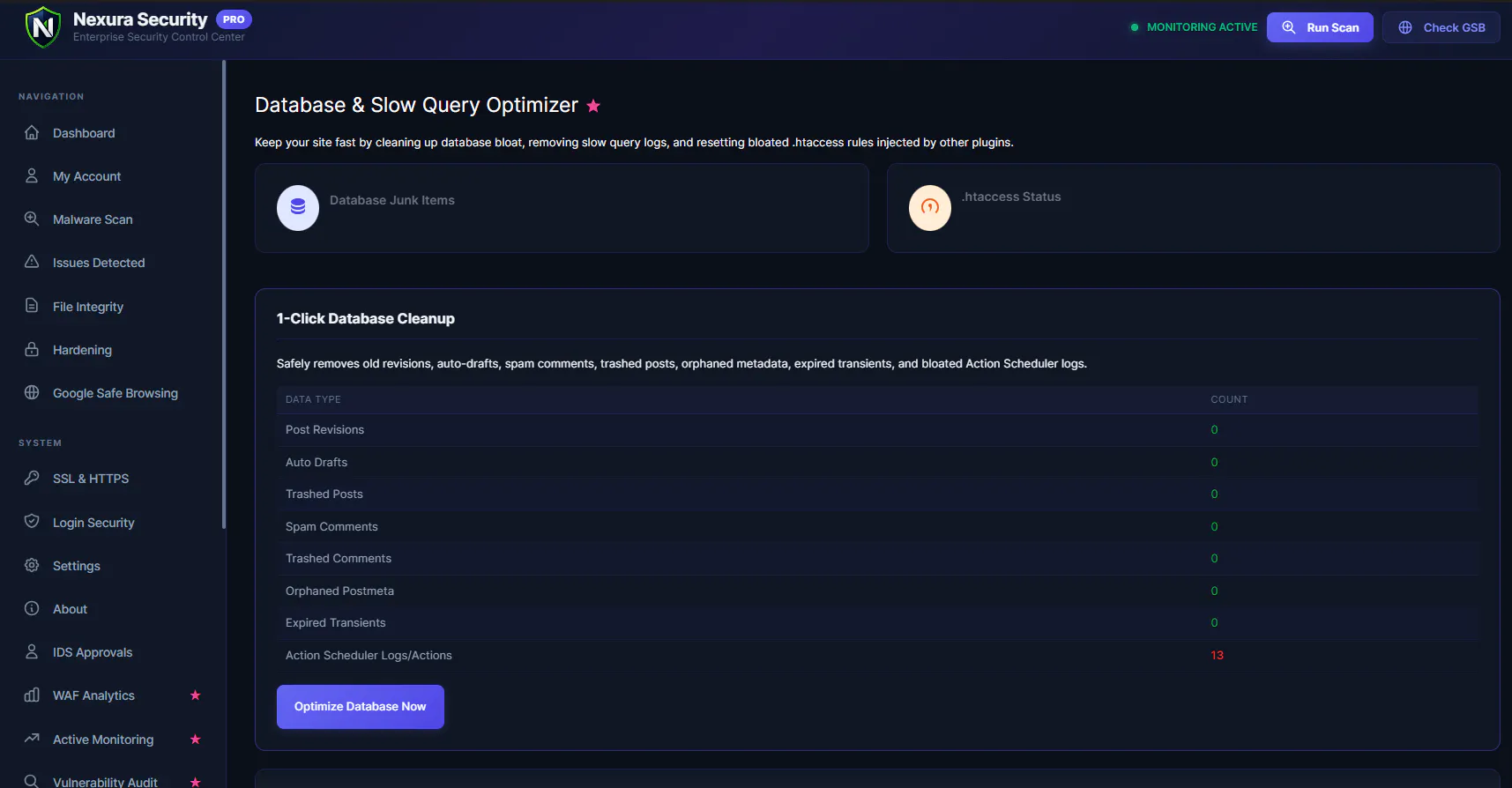Click the Settings gear icon in sidebar

[x=32, y=565]
